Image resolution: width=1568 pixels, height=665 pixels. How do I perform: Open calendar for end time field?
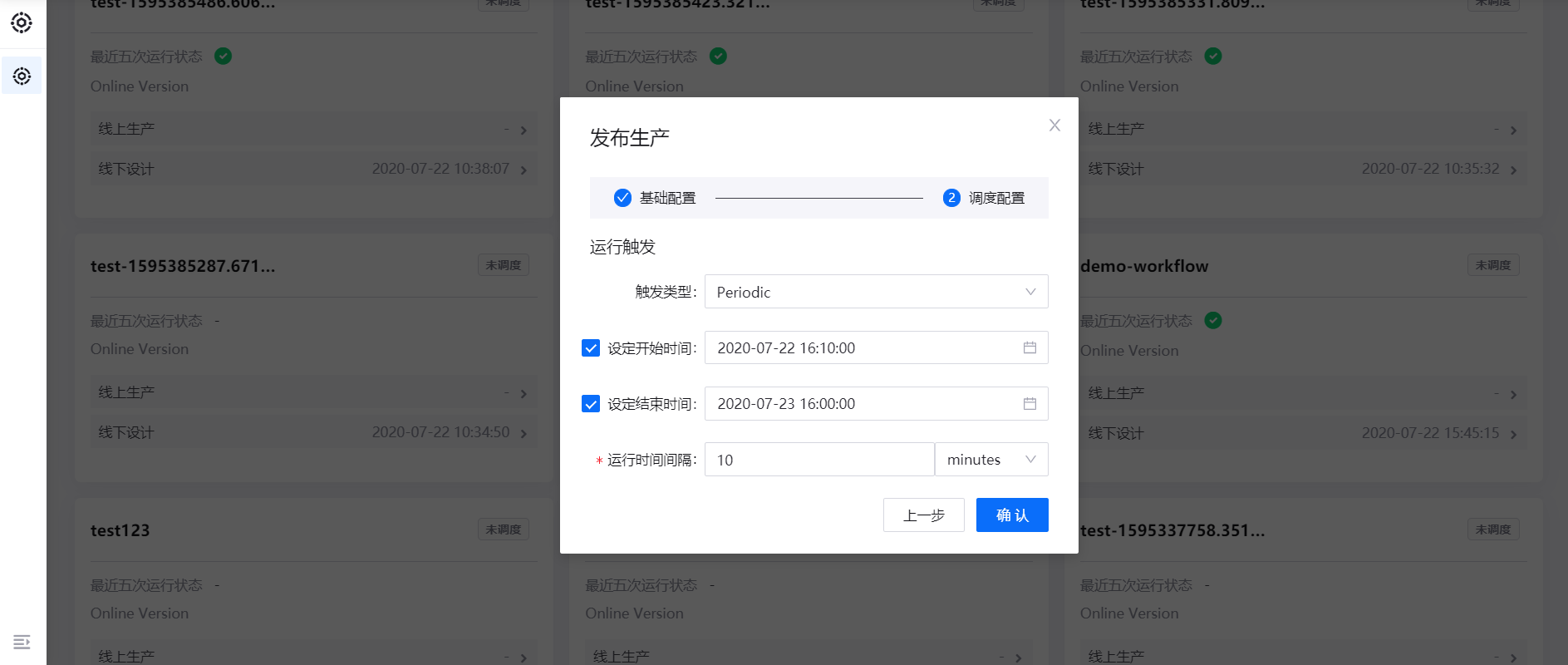1030,403
